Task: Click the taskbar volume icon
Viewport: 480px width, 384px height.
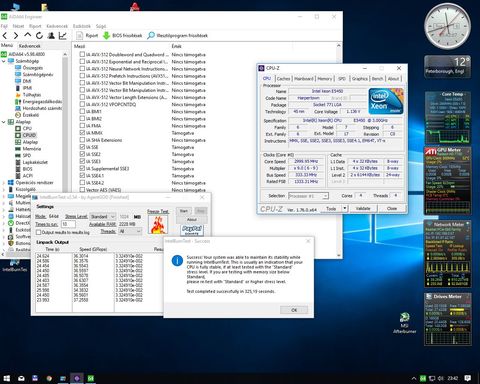Action: [x=441, y=378]
